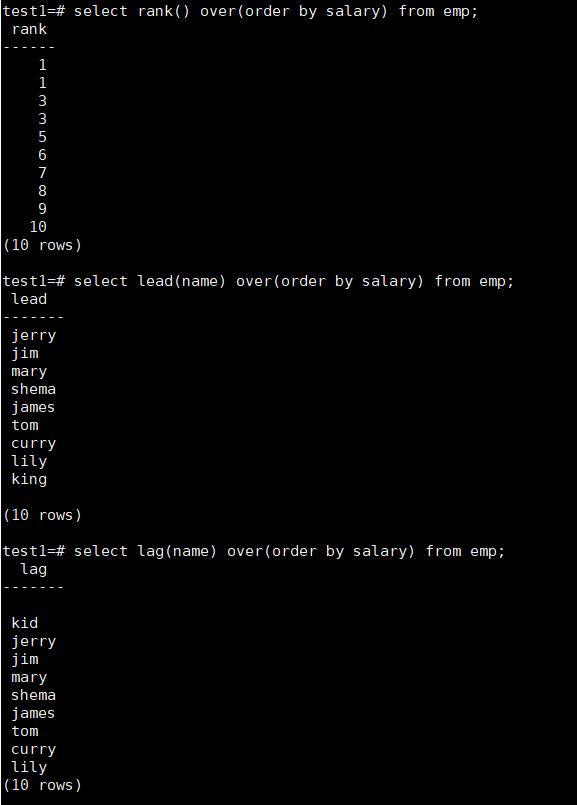Click the lag(name) query command line
This screenshot has width=577, height=805.
[x=254, y=551]
